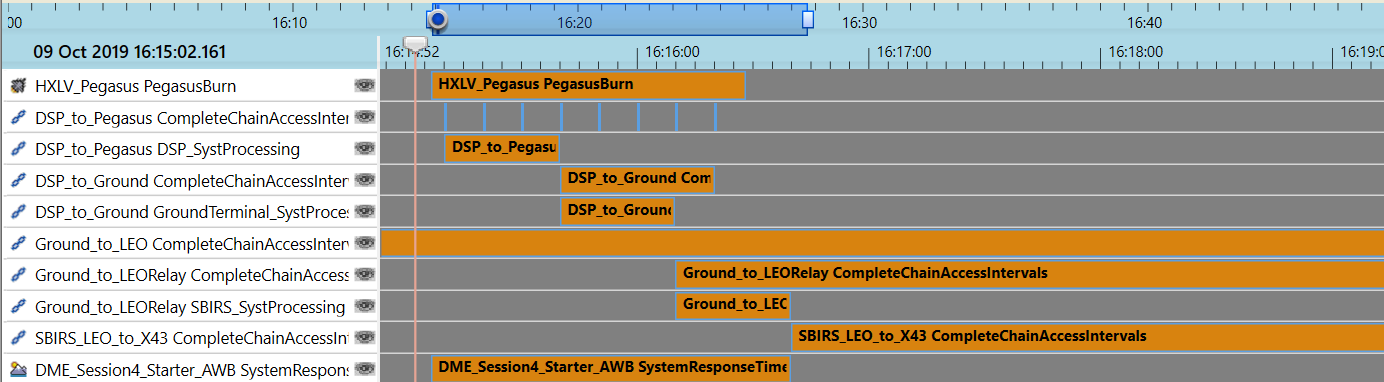Click chain icon beside Ground_to_LEO CompleteChainAccessIntervals
This screenshot has height=382, width=1384.
click(x=16, y=243)
